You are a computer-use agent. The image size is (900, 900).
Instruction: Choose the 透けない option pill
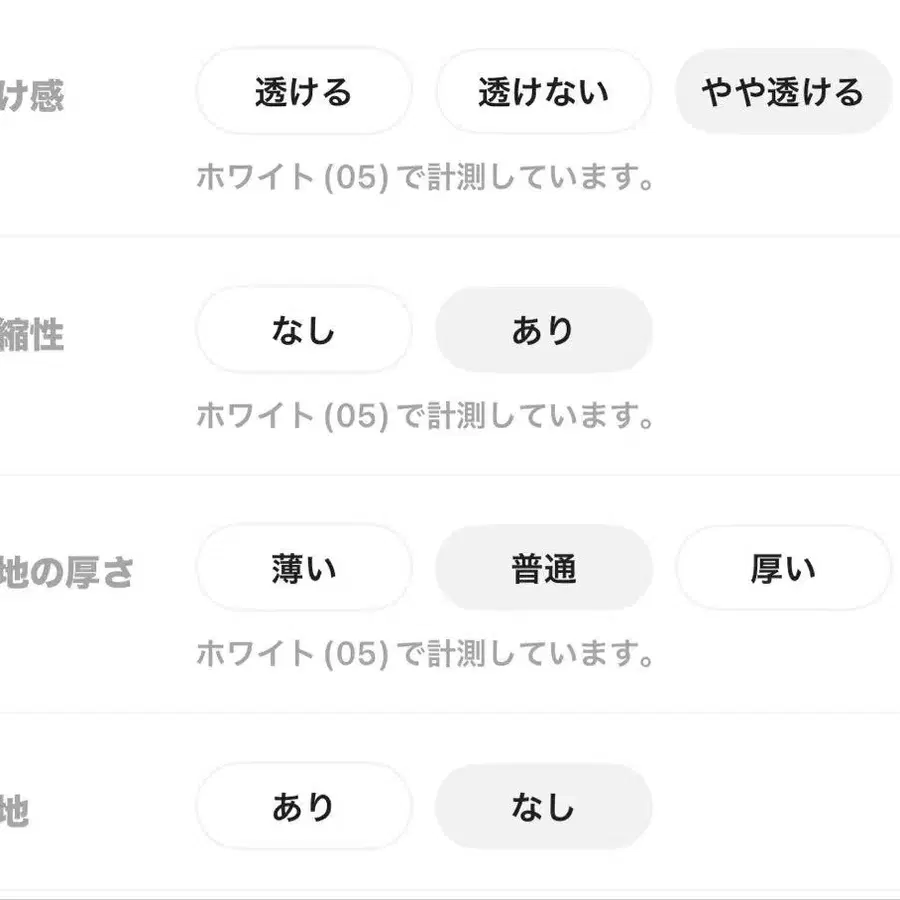pyautogui.click(x=544, y=91)
